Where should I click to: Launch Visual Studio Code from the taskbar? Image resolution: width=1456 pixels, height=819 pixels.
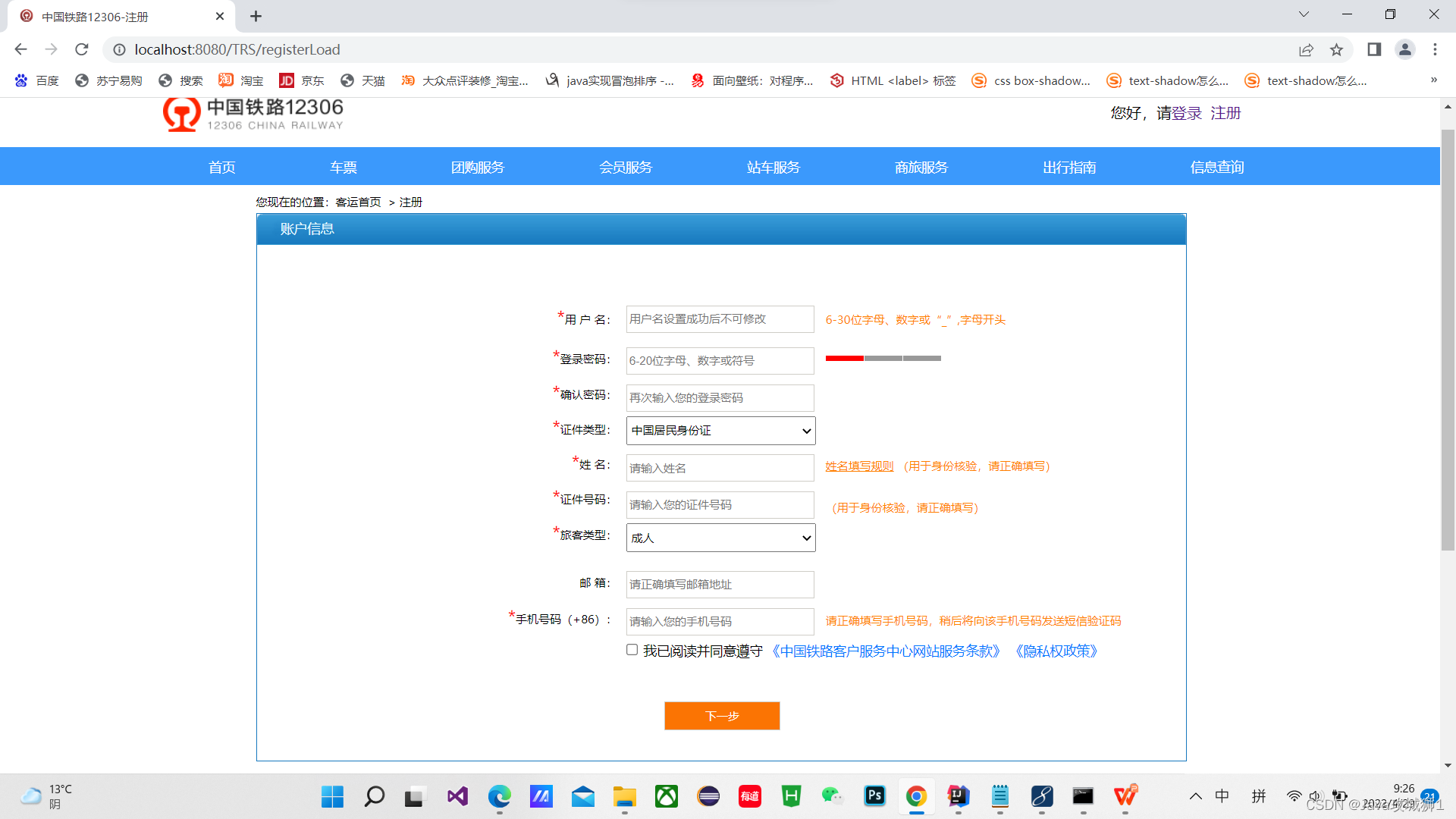pyautogui.click(x=457, y=797)
